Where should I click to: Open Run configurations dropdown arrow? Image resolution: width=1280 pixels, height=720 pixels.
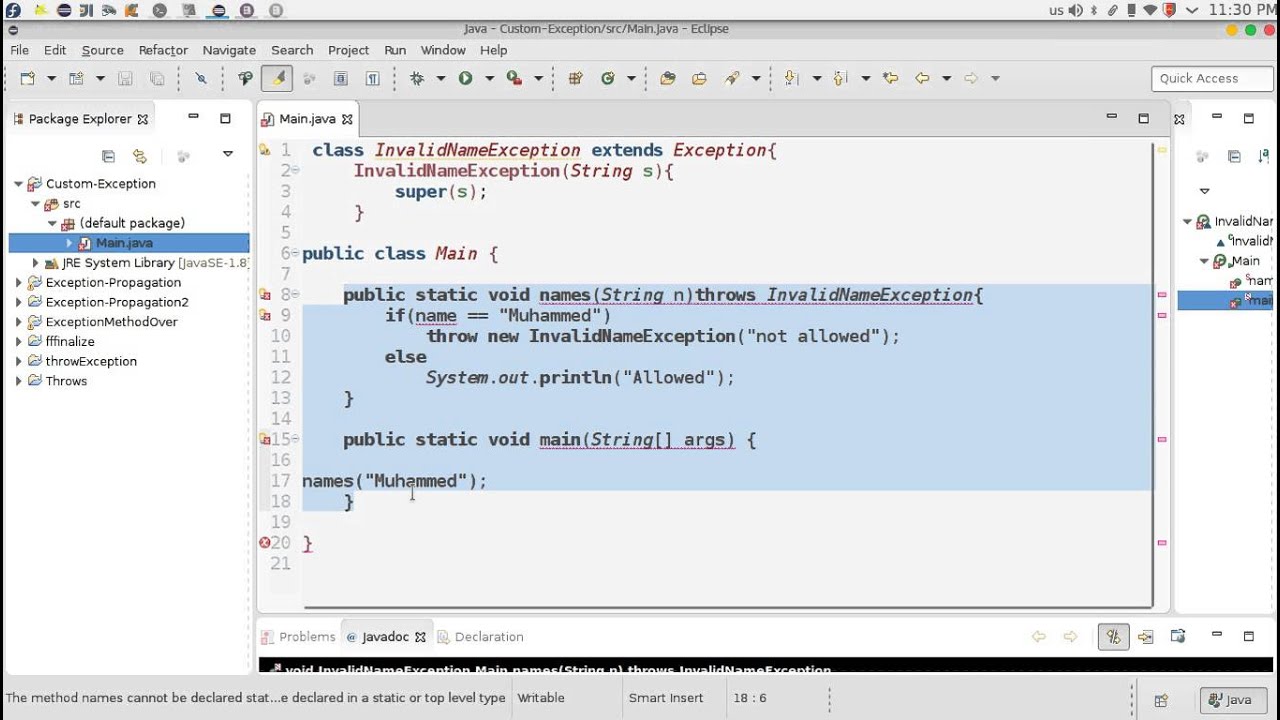click(x=489, y=78)
